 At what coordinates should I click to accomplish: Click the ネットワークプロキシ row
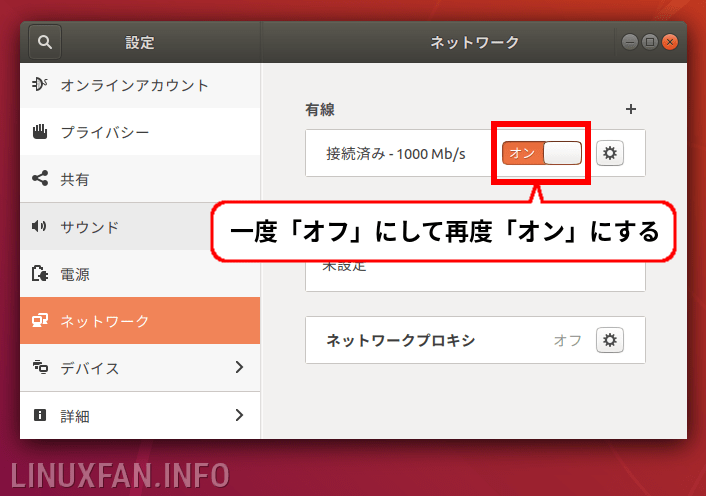pos(475,340)
